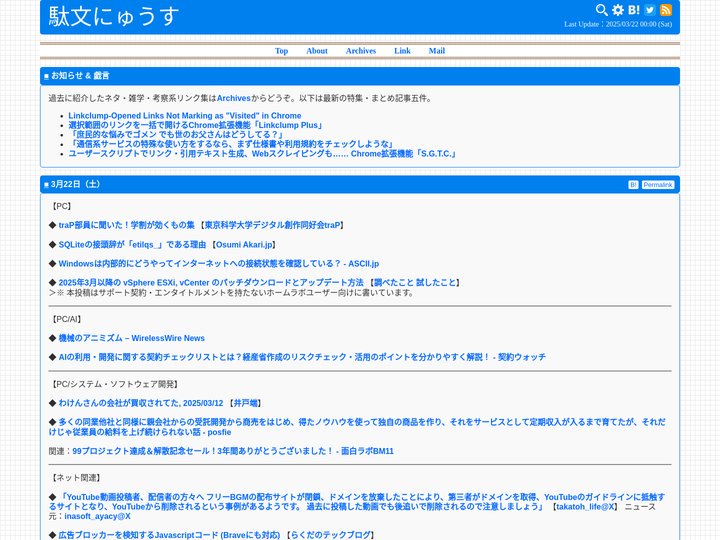Open the Mail navigation item

click(x=437, y=51)
